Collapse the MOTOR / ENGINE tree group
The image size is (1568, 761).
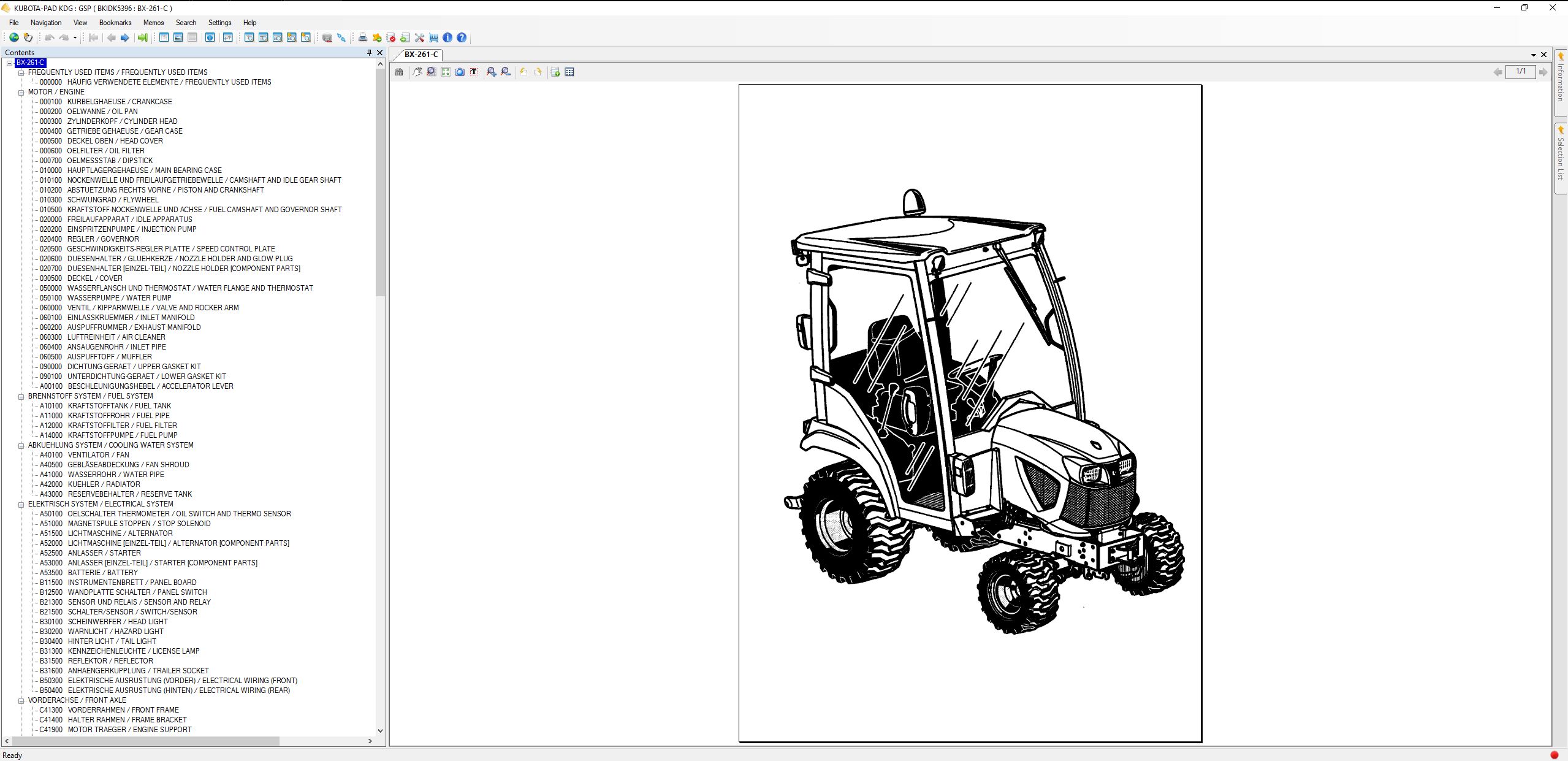click(x=21, y=92)
